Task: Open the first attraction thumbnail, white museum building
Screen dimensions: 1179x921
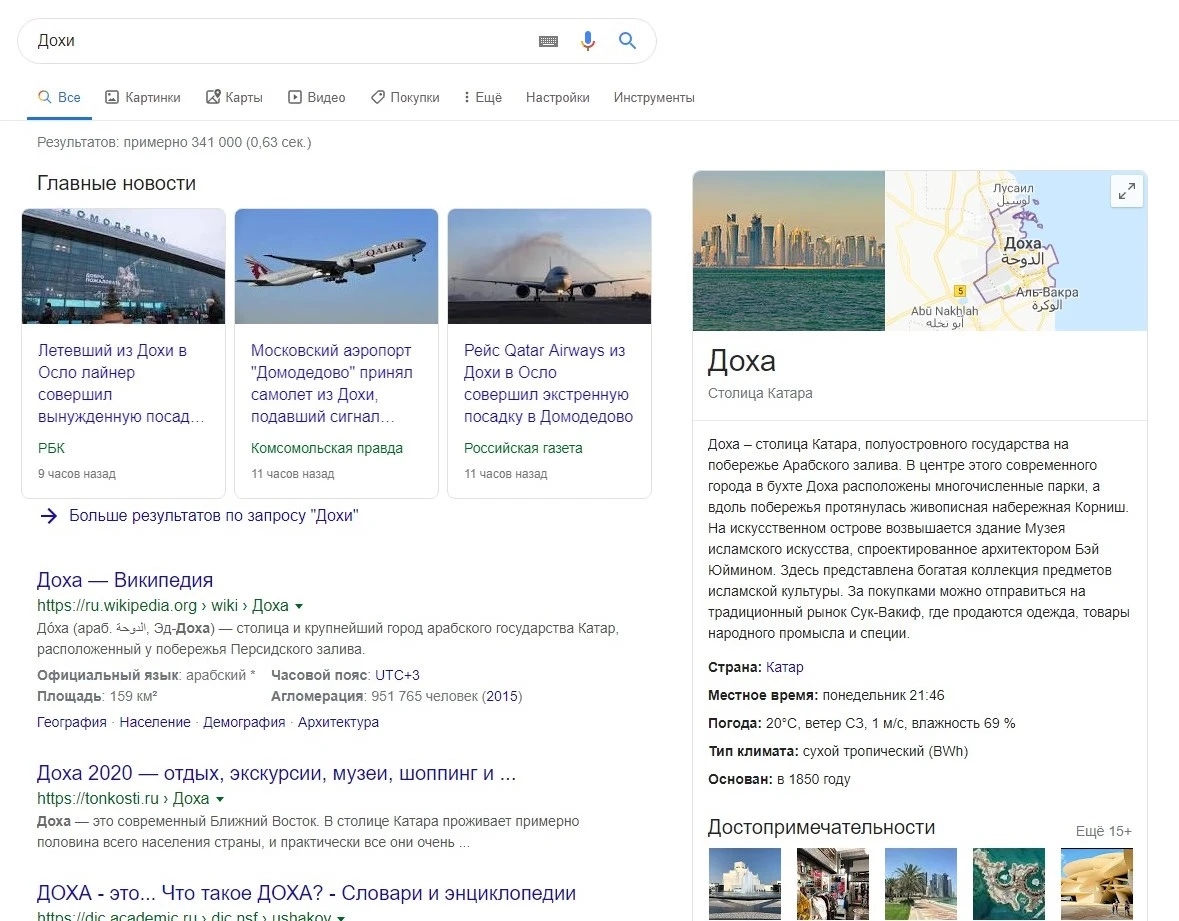Action: (x=744, y=884)
